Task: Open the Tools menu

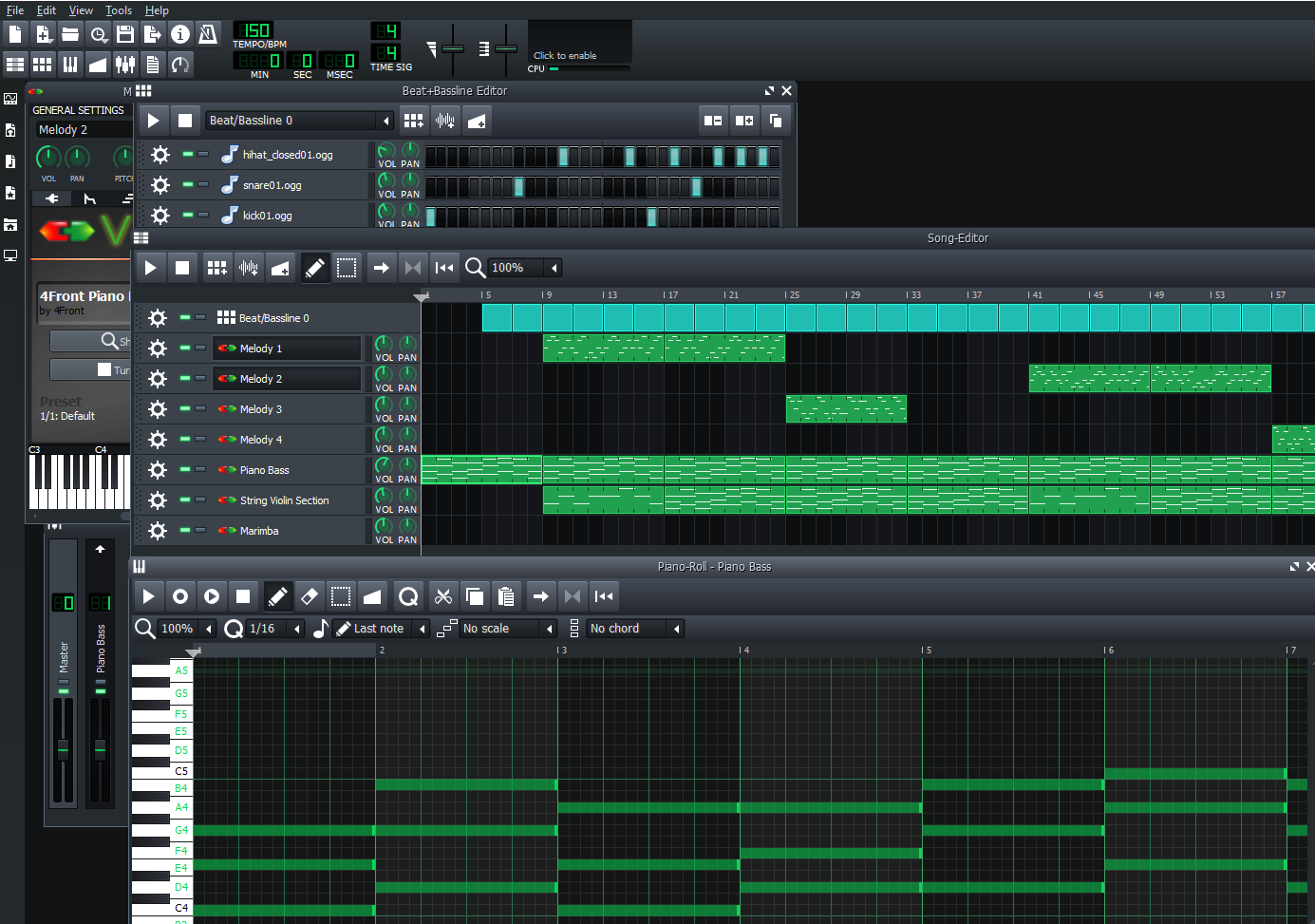Action: click(119, 10)
